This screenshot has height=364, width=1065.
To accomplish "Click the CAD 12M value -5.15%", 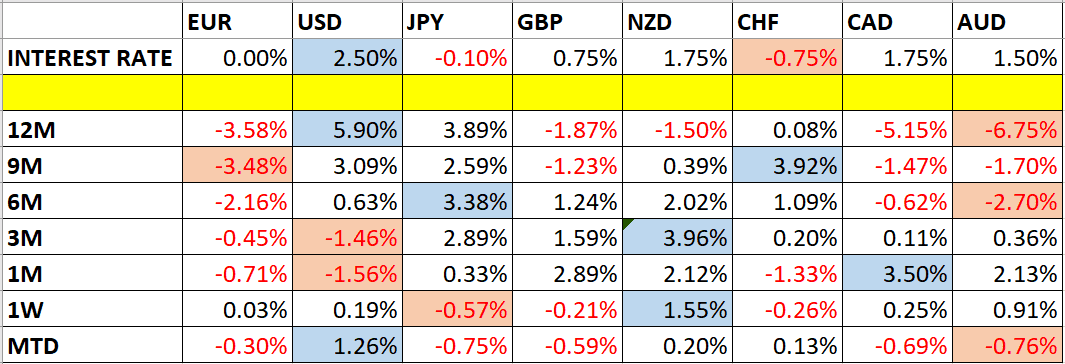I will (x=897, y=130).
